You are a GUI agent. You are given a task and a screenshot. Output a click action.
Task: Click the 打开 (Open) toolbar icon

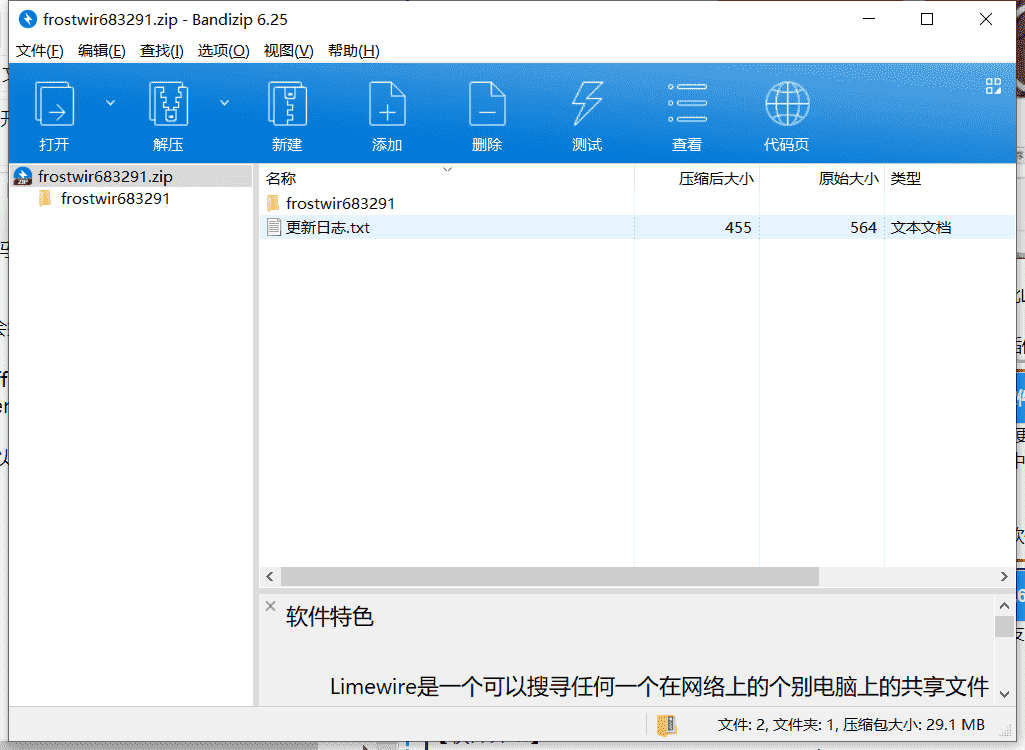pyautogui.click(x=54, y=105)
